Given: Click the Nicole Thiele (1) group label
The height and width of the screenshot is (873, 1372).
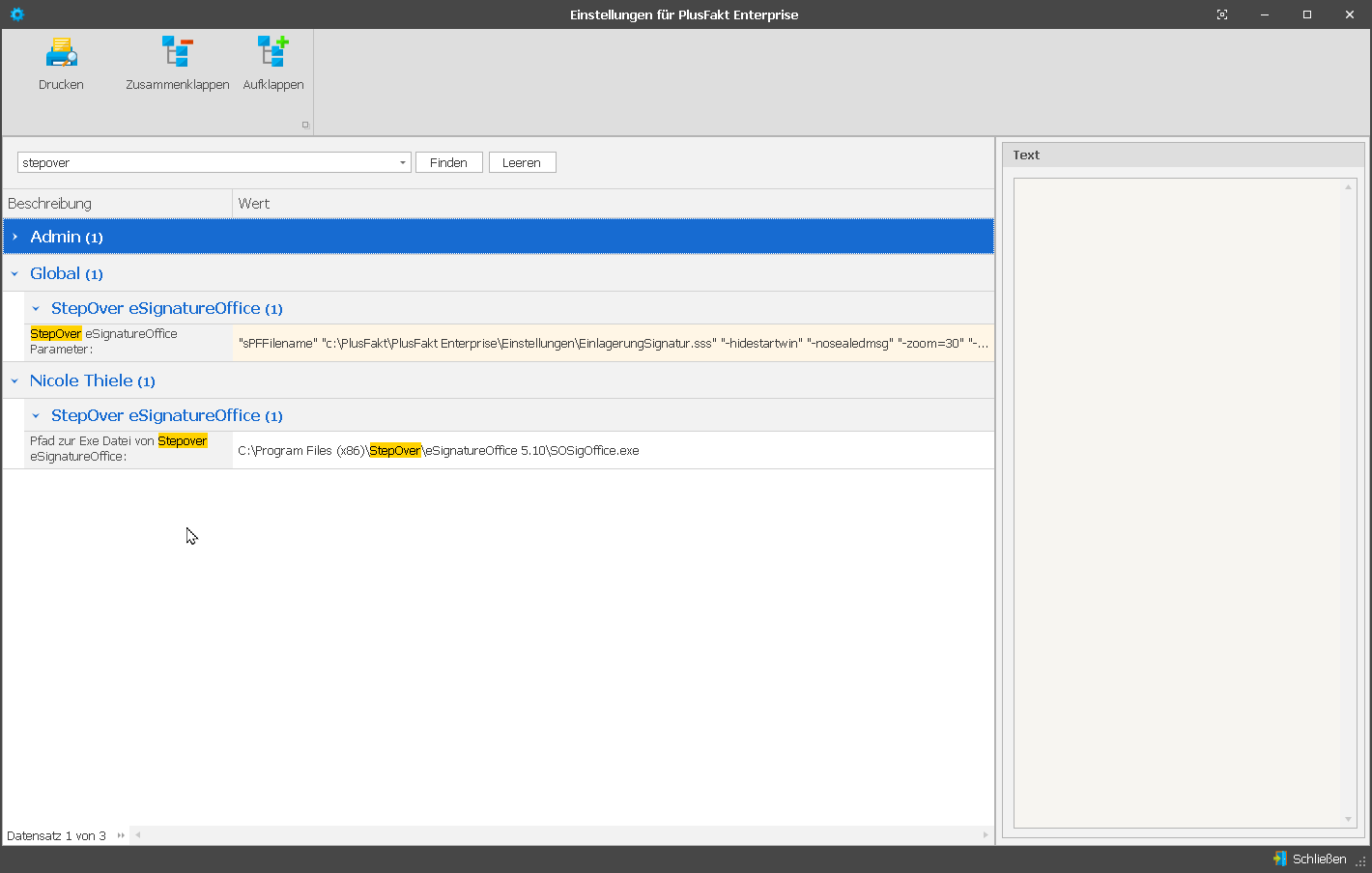Looking at the screenshot, I should (93, 381).
